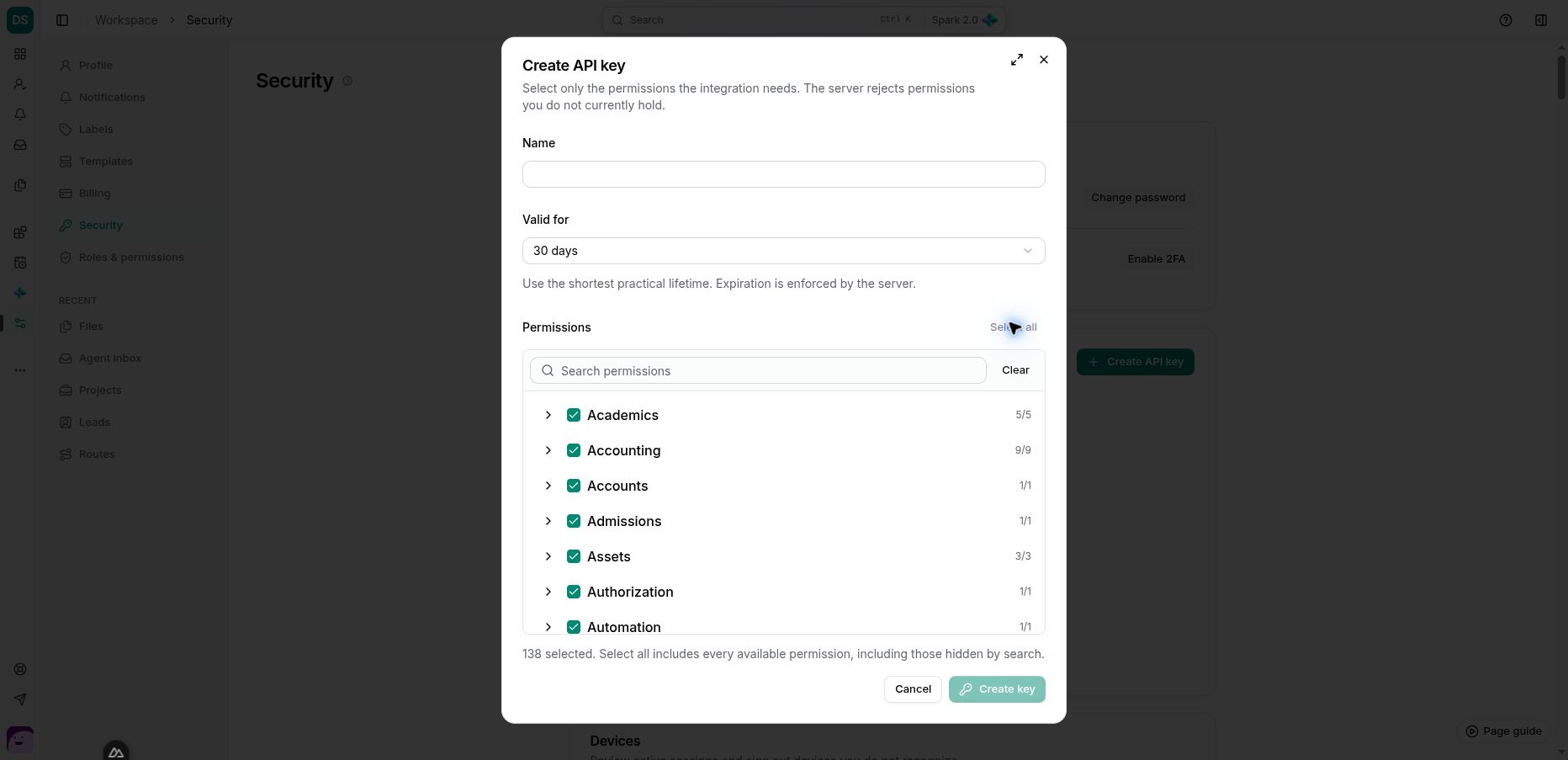Viewport: 1568px width, 760px height.
Task: Open Roles & permissions settings
Action: click(x=135, y=258)
